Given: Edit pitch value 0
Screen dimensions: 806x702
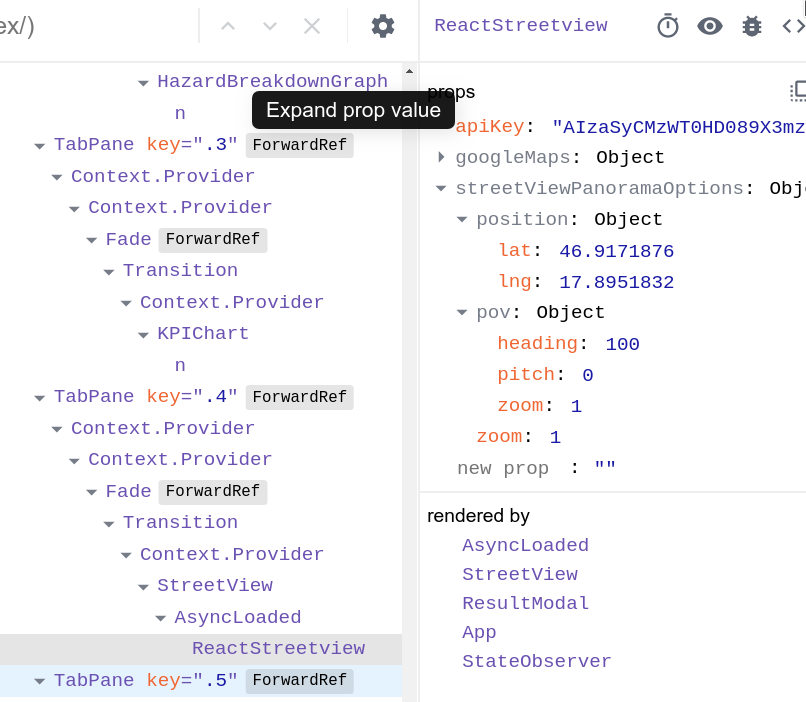Looking at the screenshot, I should tap(588, 375).
